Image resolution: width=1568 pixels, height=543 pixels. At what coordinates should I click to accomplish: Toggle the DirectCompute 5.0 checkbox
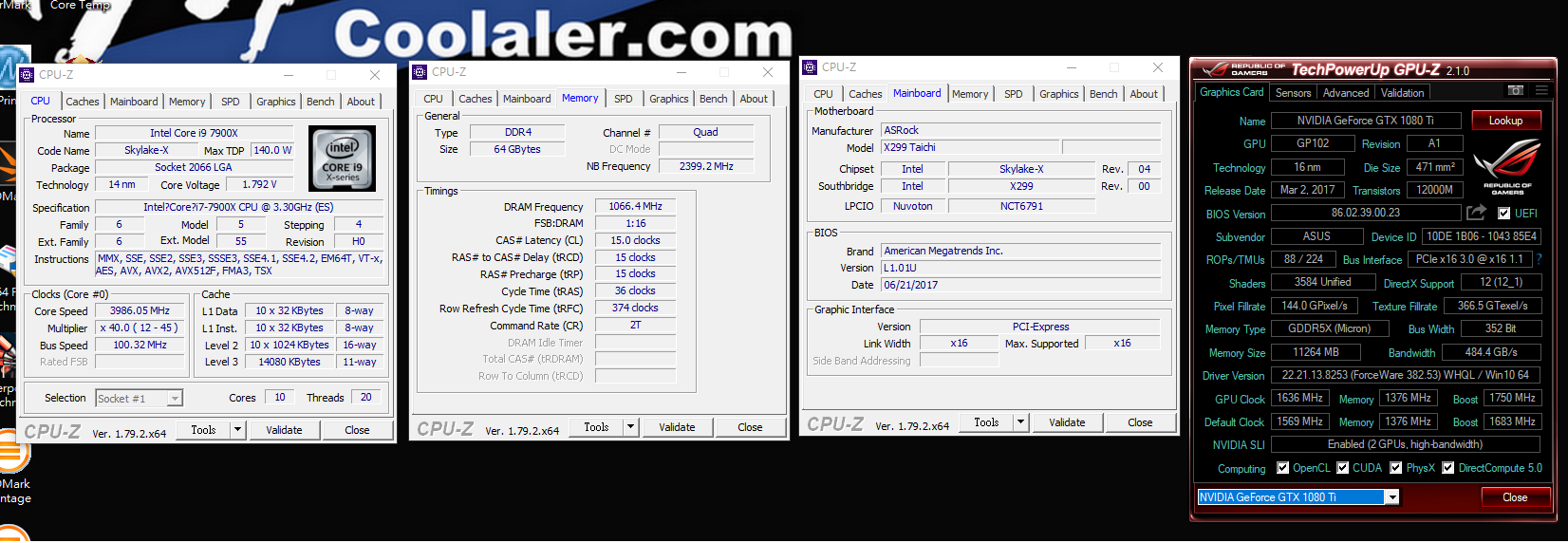[1448, 468]
